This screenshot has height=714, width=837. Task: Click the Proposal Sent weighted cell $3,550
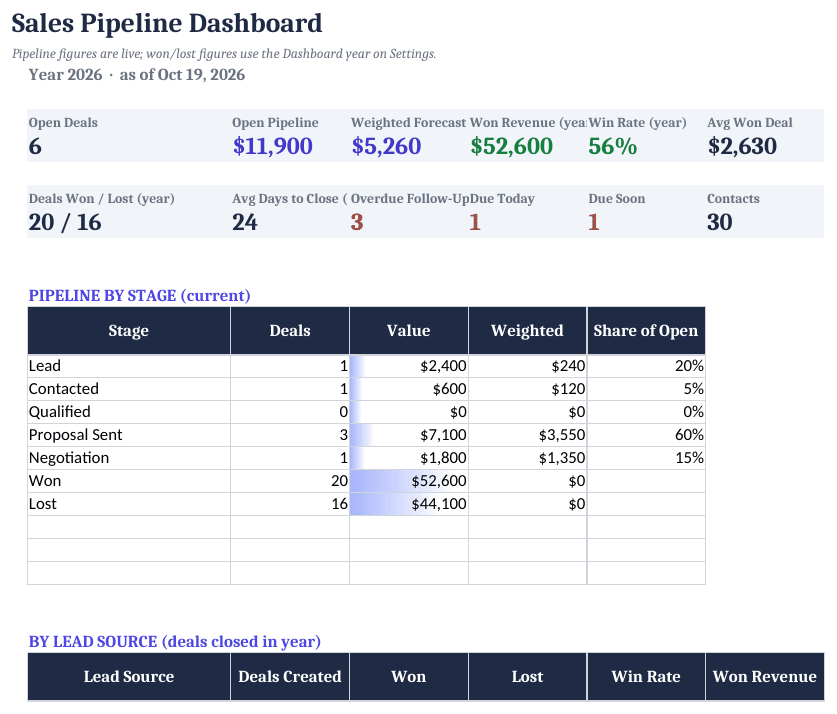point(527,435)
